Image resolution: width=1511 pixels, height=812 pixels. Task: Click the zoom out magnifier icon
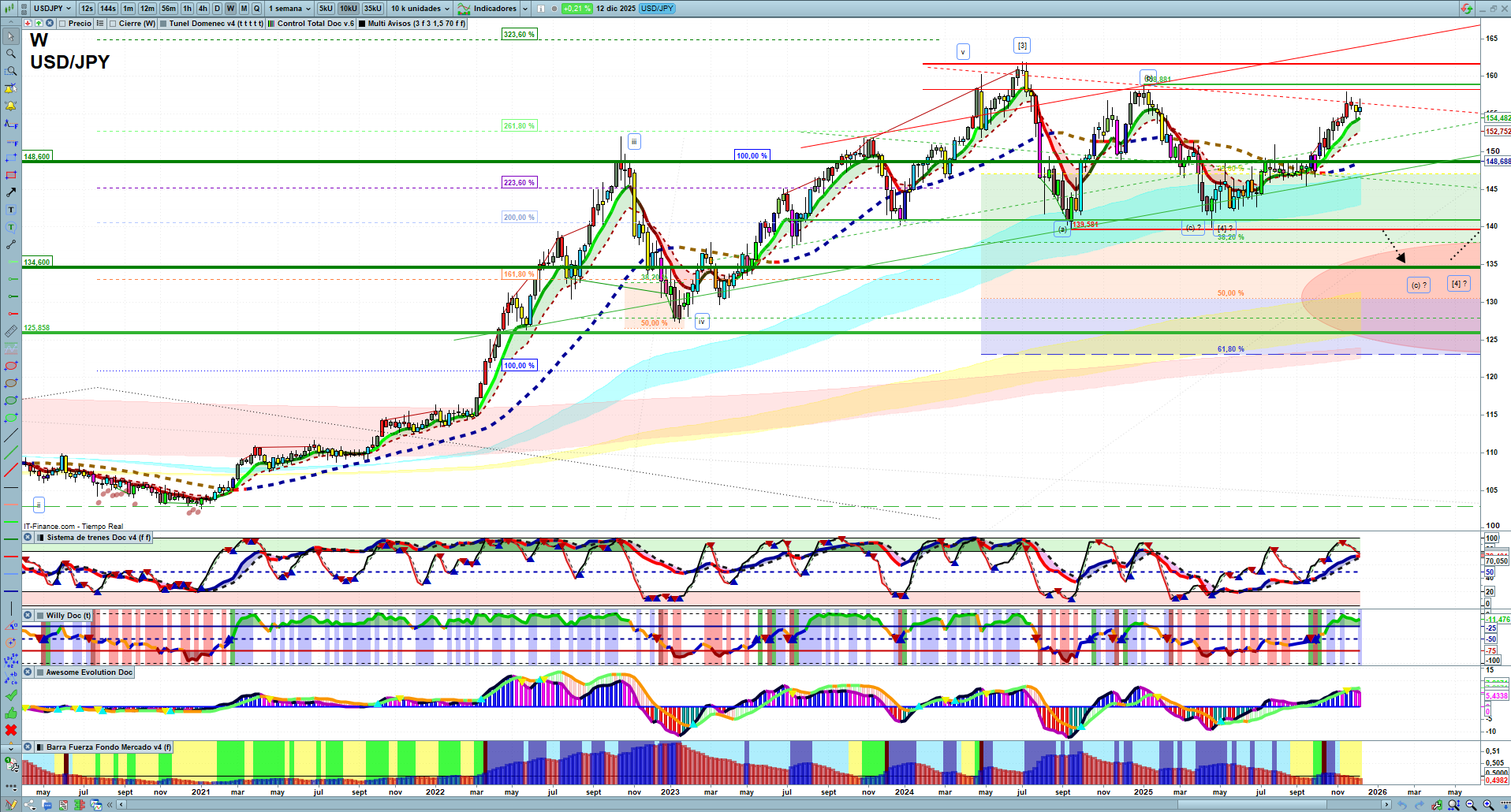pyautogui.click(x=1471, y=805)
